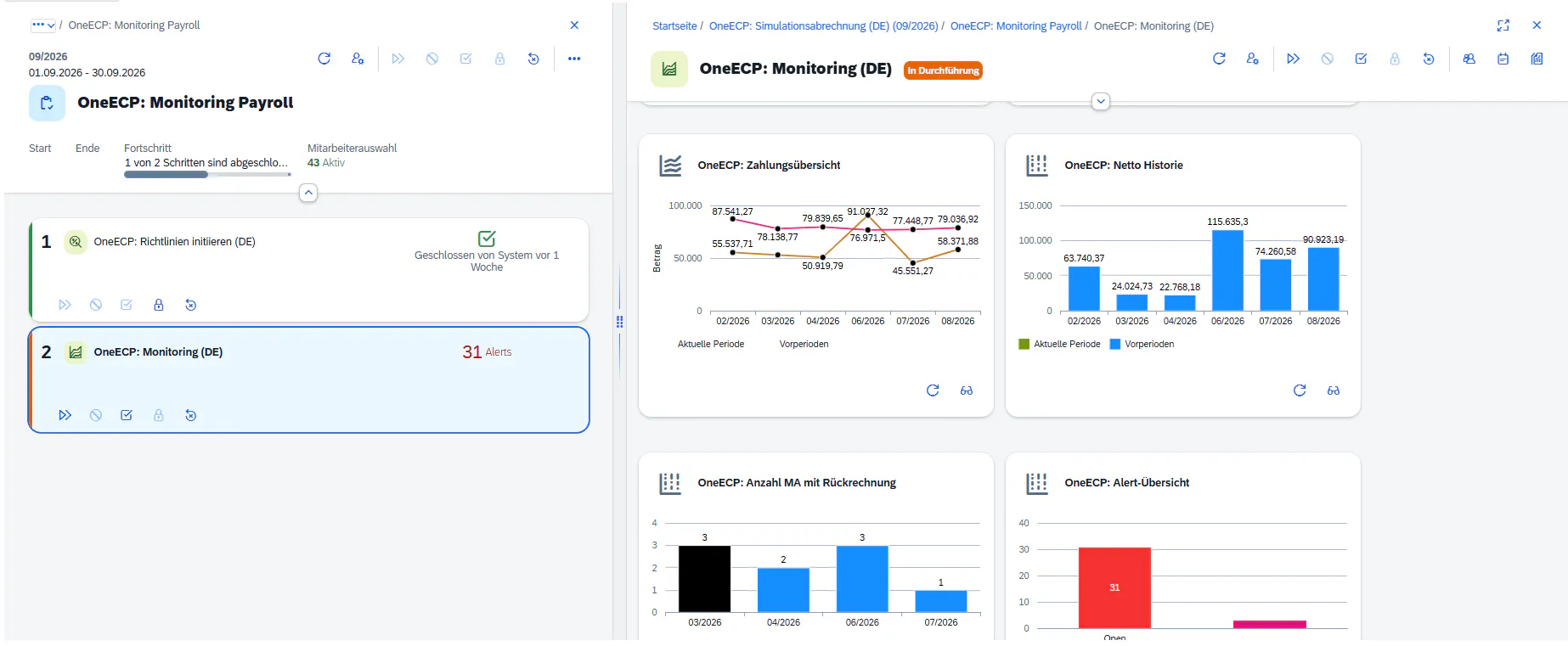Click the start double-arrow in right panel toolbar

pyautogui.click(x=1293, y=59)
